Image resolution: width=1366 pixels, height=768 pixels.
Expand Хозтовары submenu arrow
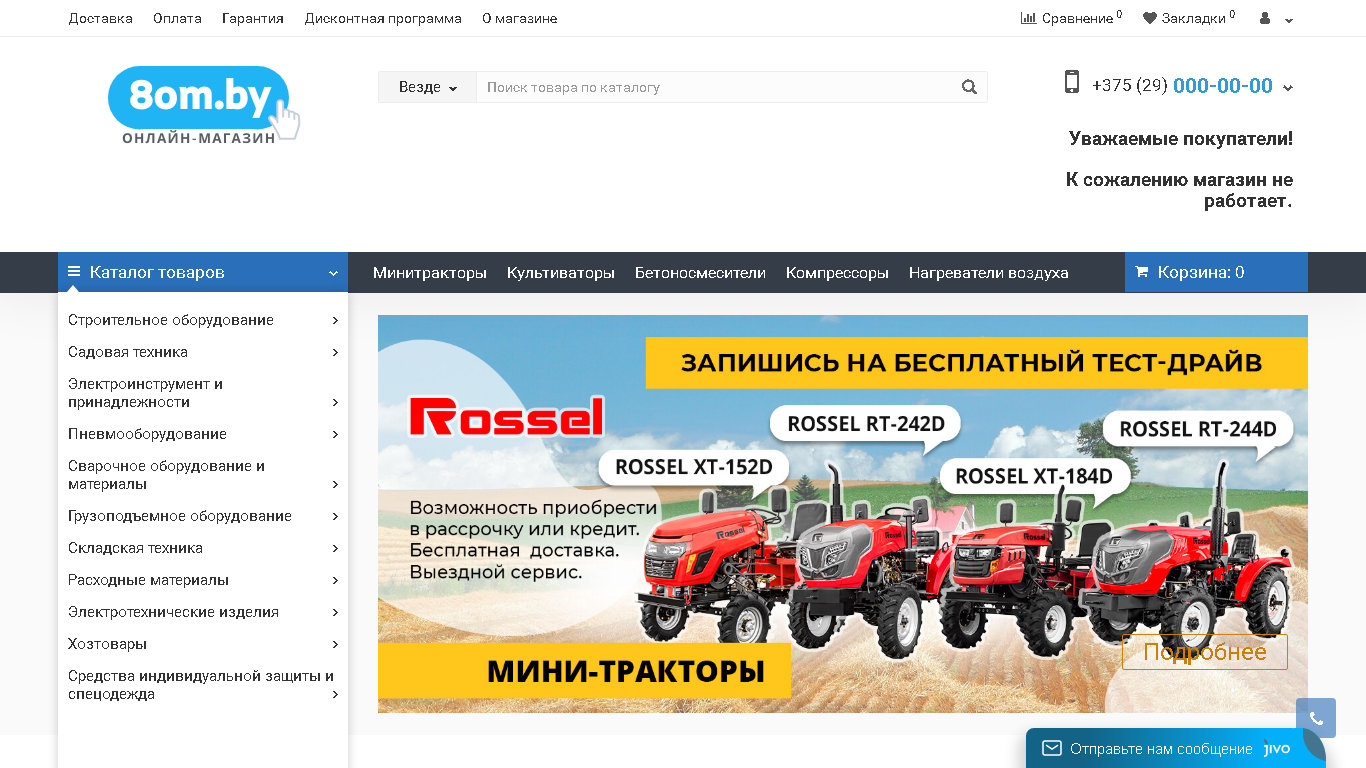click(x=335, y=644)
